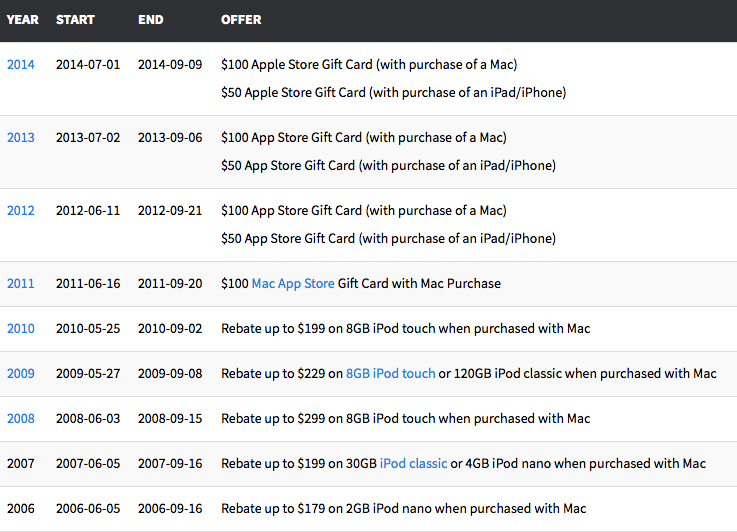Viewport: 737px width, 532px height.
Task: Click the 2006 year cell
Action: click(21, 509)
